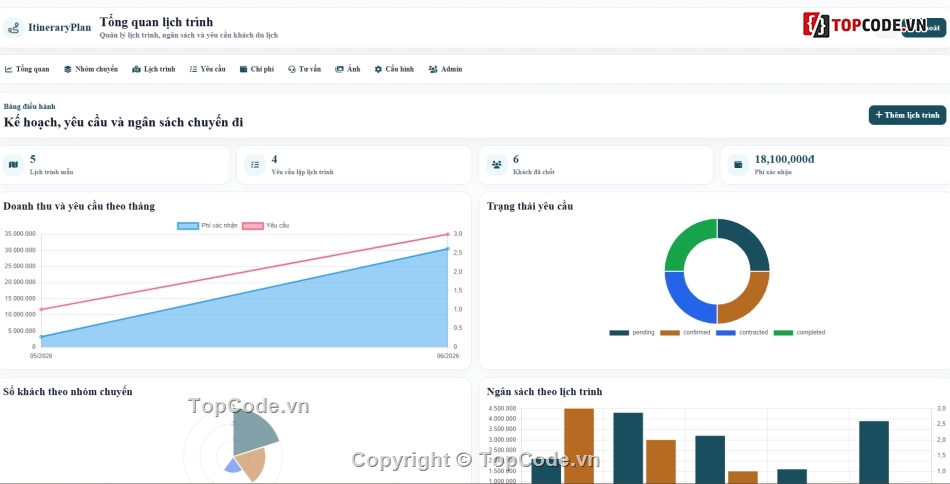Viewport: 950px width, 484px height.
Task: Click the wallet icon on Phí xác nhận card
Action: point(738,165)
